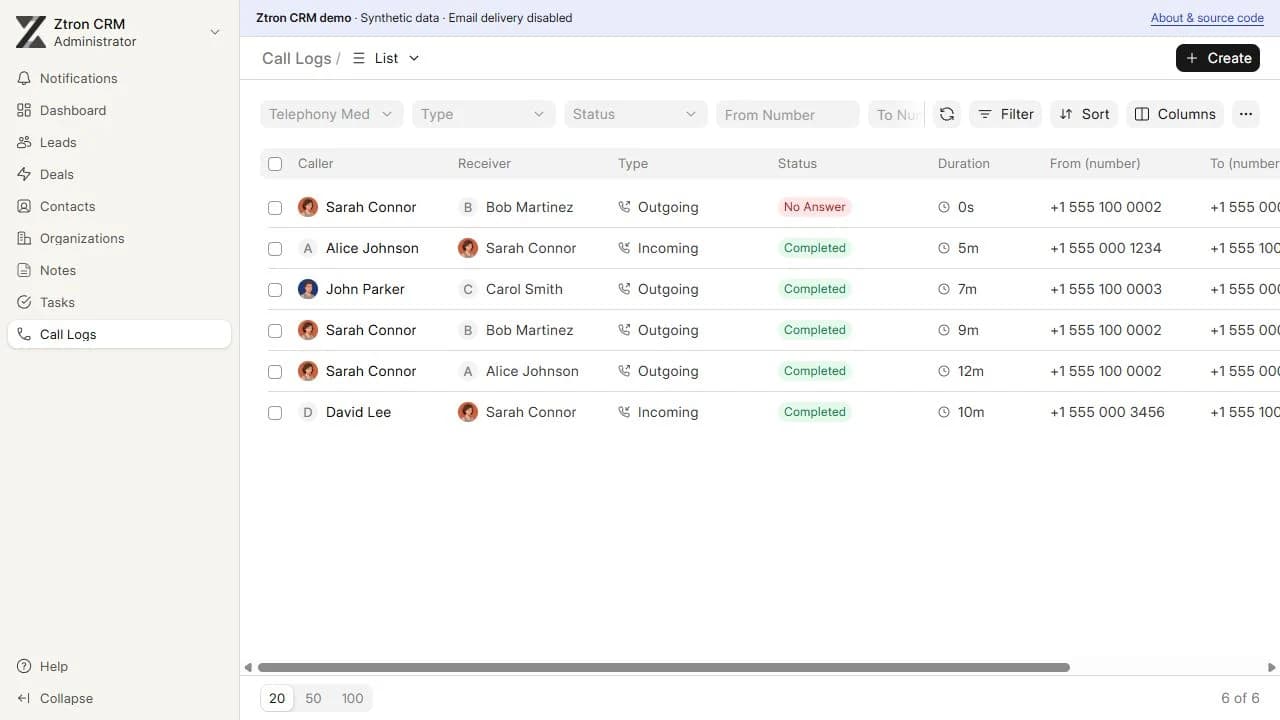The image size is (1280, 720).
Task: Open the List view switcher dropdown
Action: pos(386,58)
